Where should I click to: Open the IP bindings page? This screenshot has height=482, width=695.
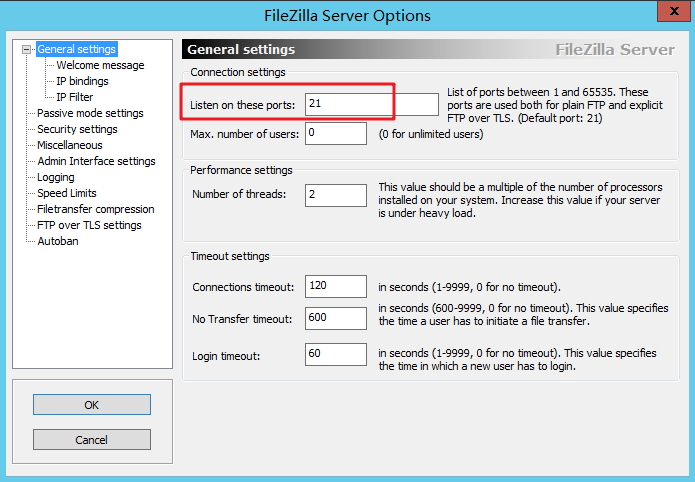coord(82,81)
